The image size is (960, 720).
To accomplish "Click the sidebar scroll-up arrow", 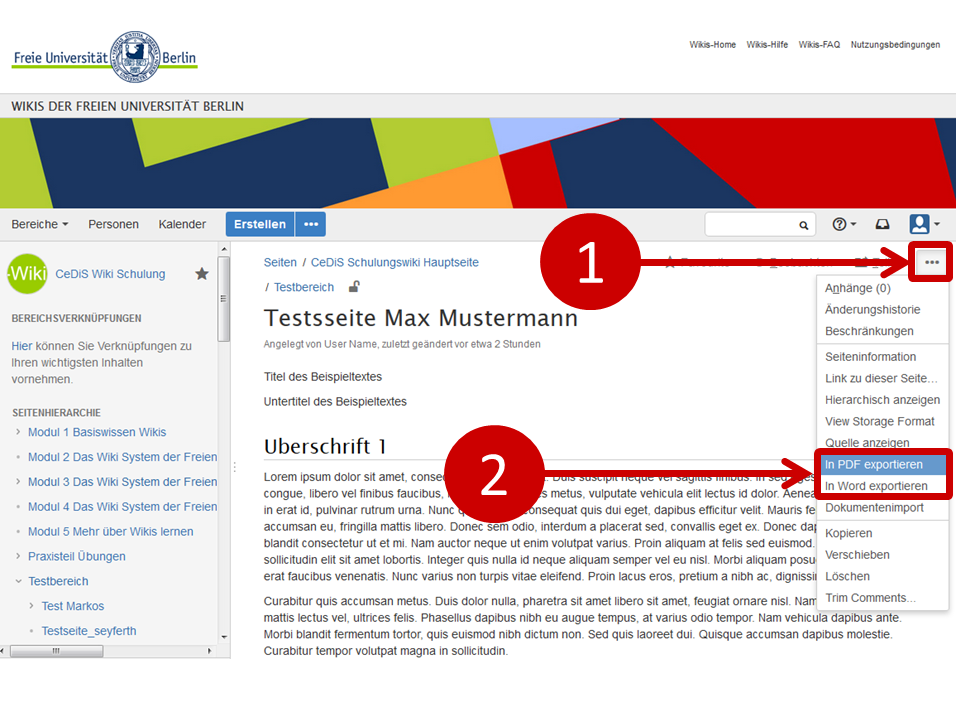I will point(224,249).
